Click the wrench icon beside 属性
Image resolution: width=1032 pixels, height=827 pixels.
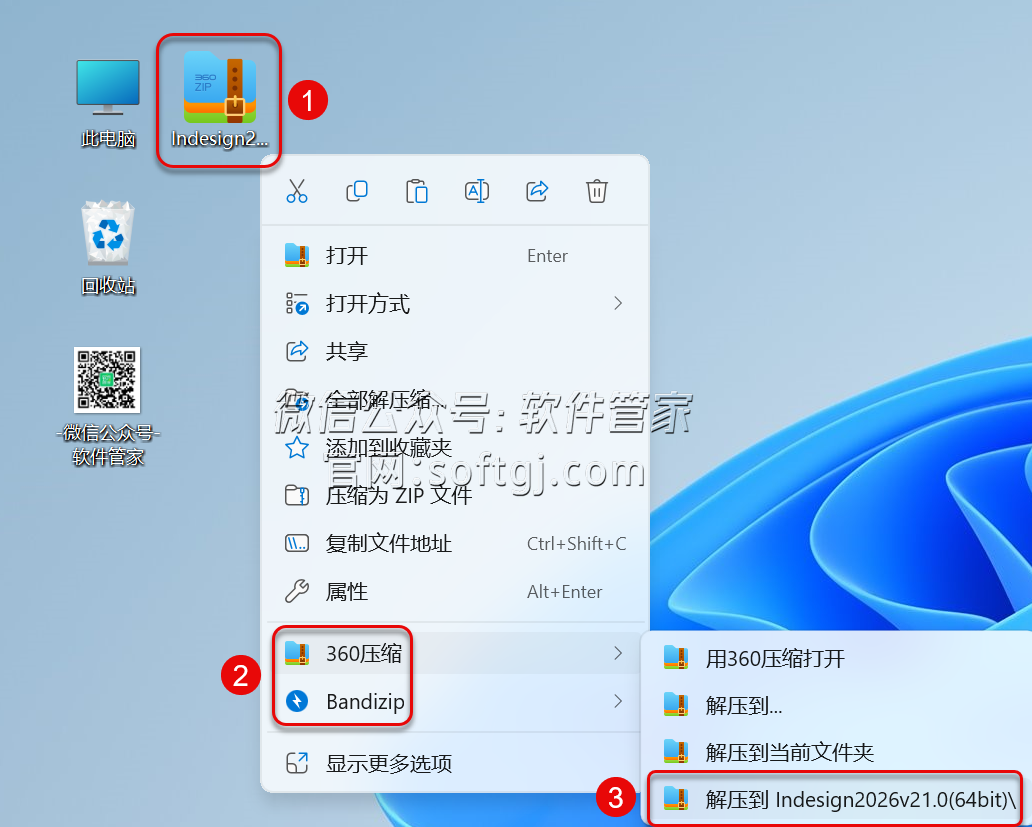click(297, 591)
